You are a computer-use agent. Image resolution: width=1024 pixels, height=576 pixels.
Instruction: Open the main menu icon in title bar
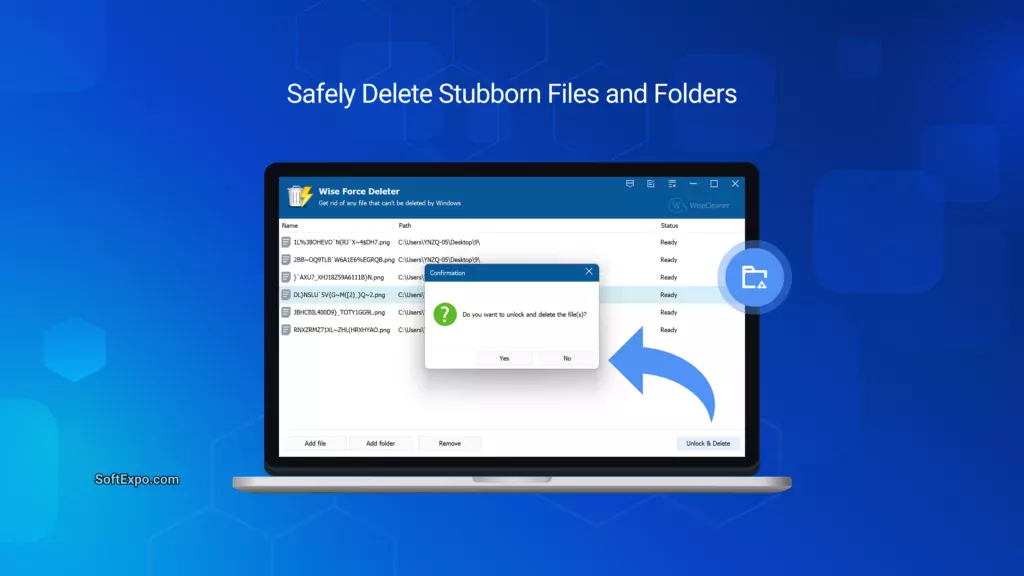(x=672, y=184)
